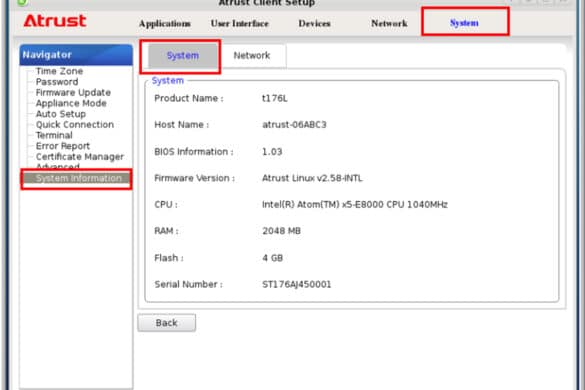Click the Host Name label
This screenshot has height=390, width=585.
click(x=182, y=125)
